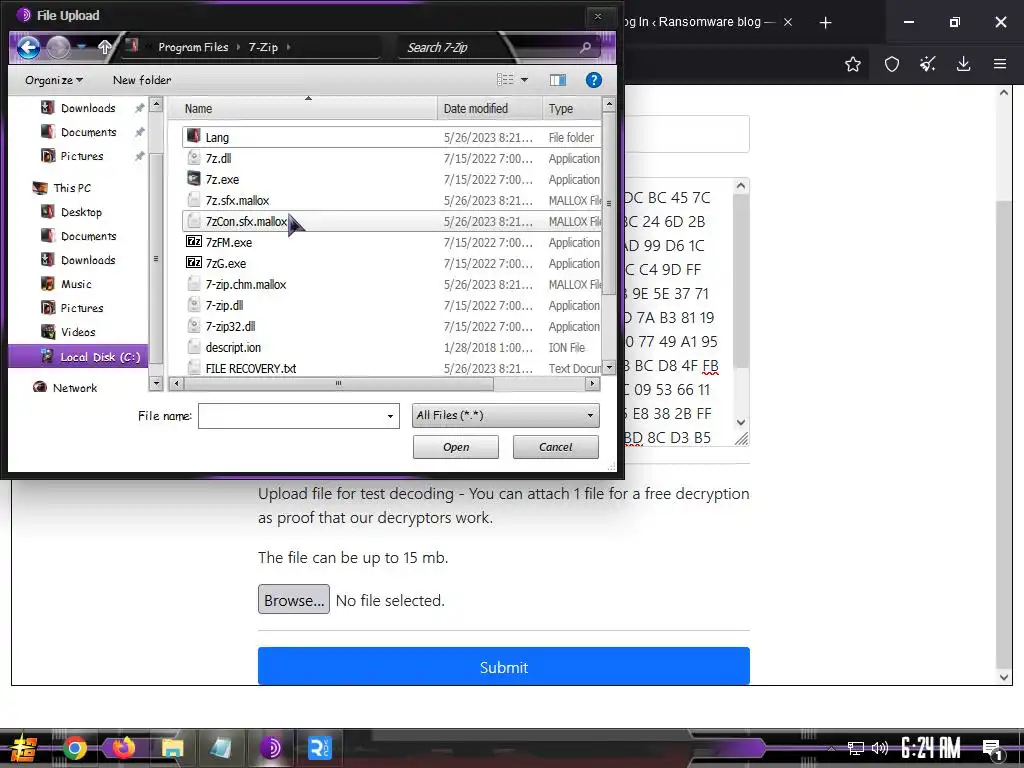Click Program Files in address path
Viewport: 1024px width, 768px height.
coord(193,47)
